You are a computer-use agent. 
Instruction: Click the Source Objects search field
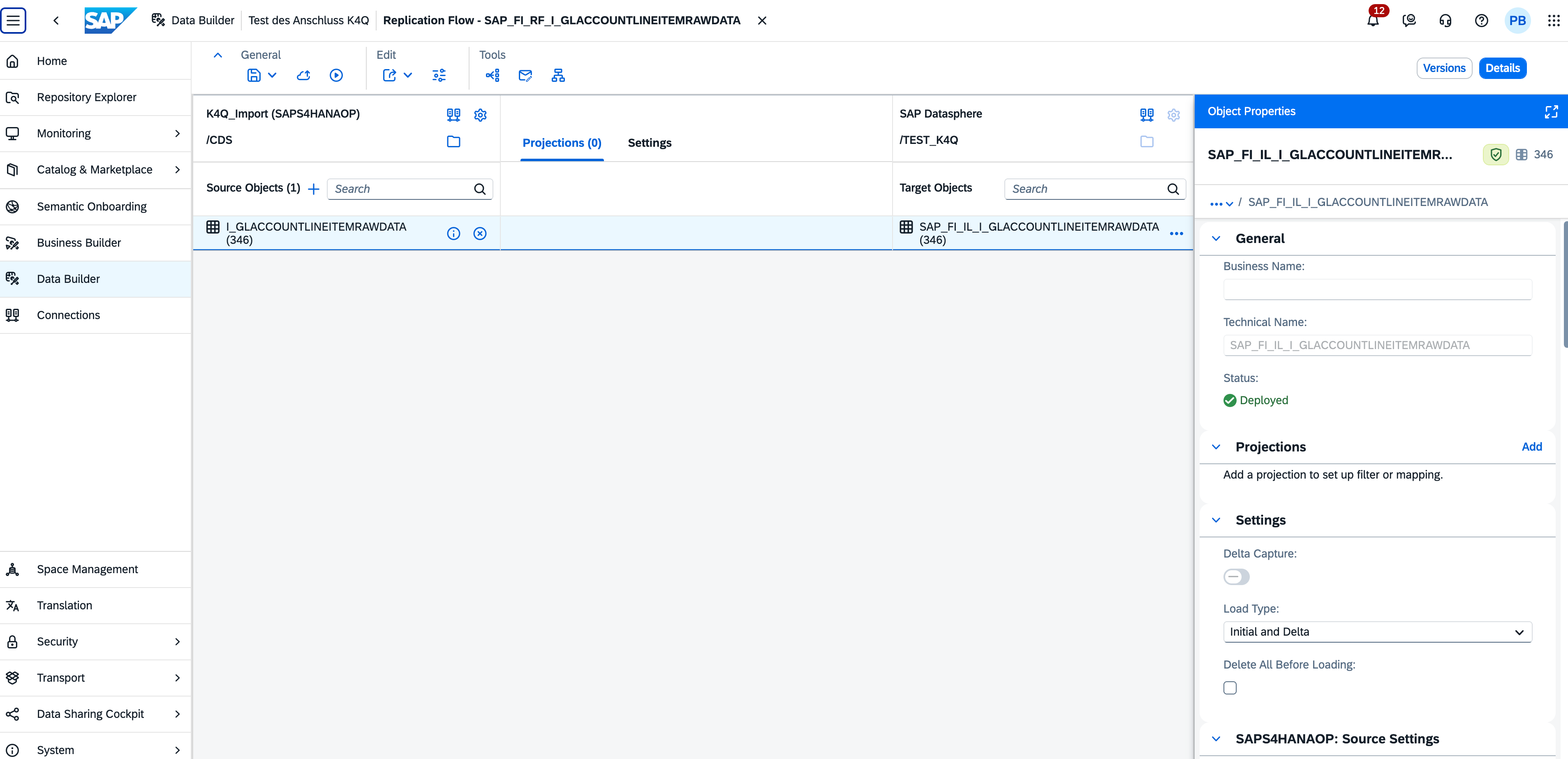tap(409, 189)
